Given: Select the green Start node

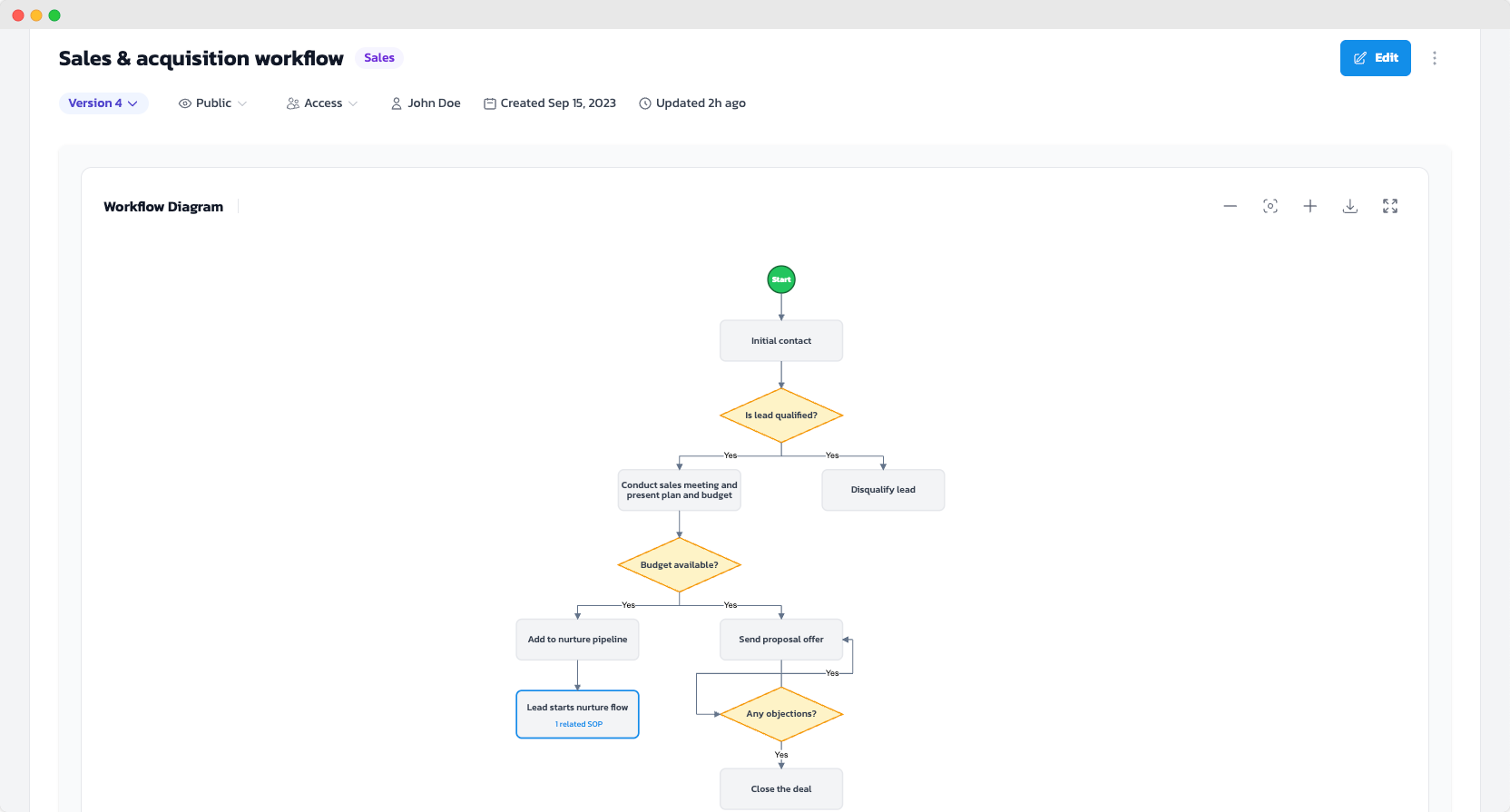Looking at the screenshot, I should [x=781, y=279].
